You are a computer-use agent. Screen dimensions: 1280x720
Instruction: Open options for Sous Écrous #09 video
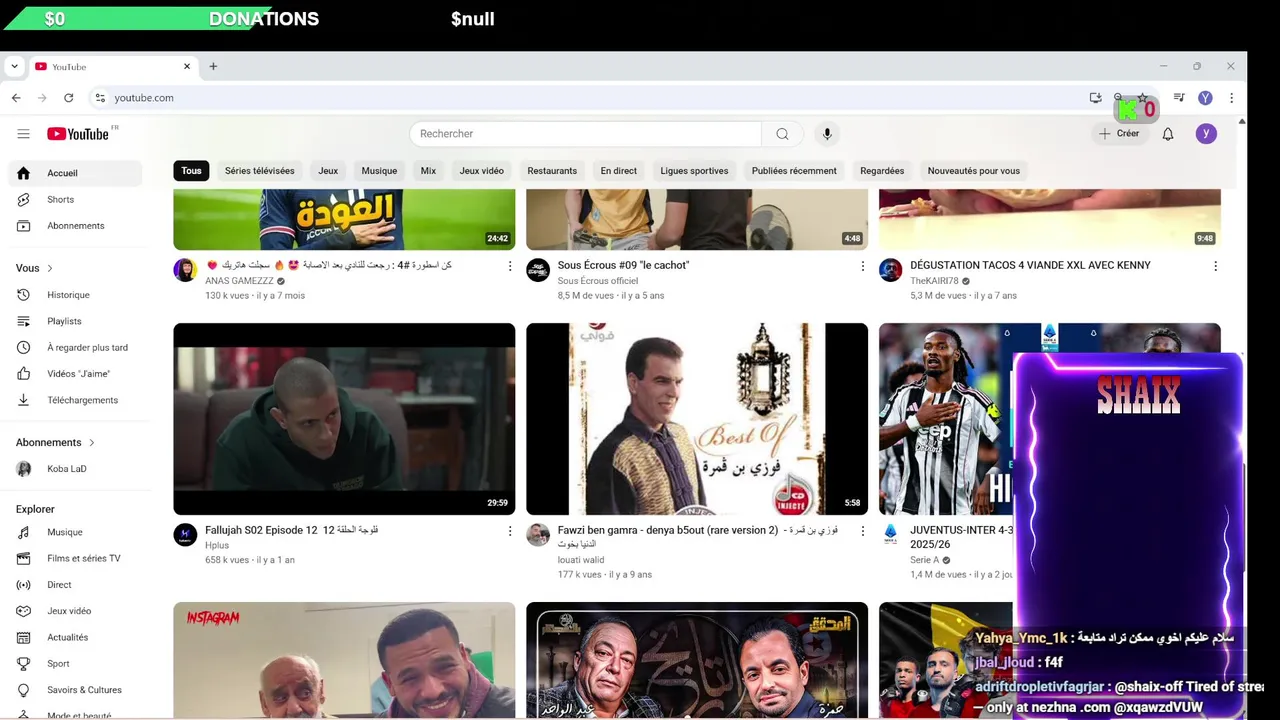(x=863, y=266)
